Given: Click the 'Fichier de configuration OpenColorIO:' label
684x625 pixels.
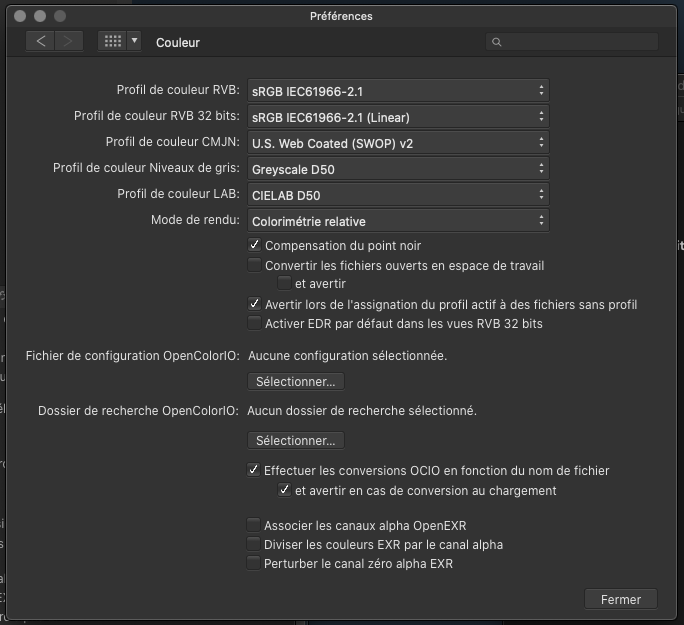Looking at the screenshot, I should [x=133, y=356].
